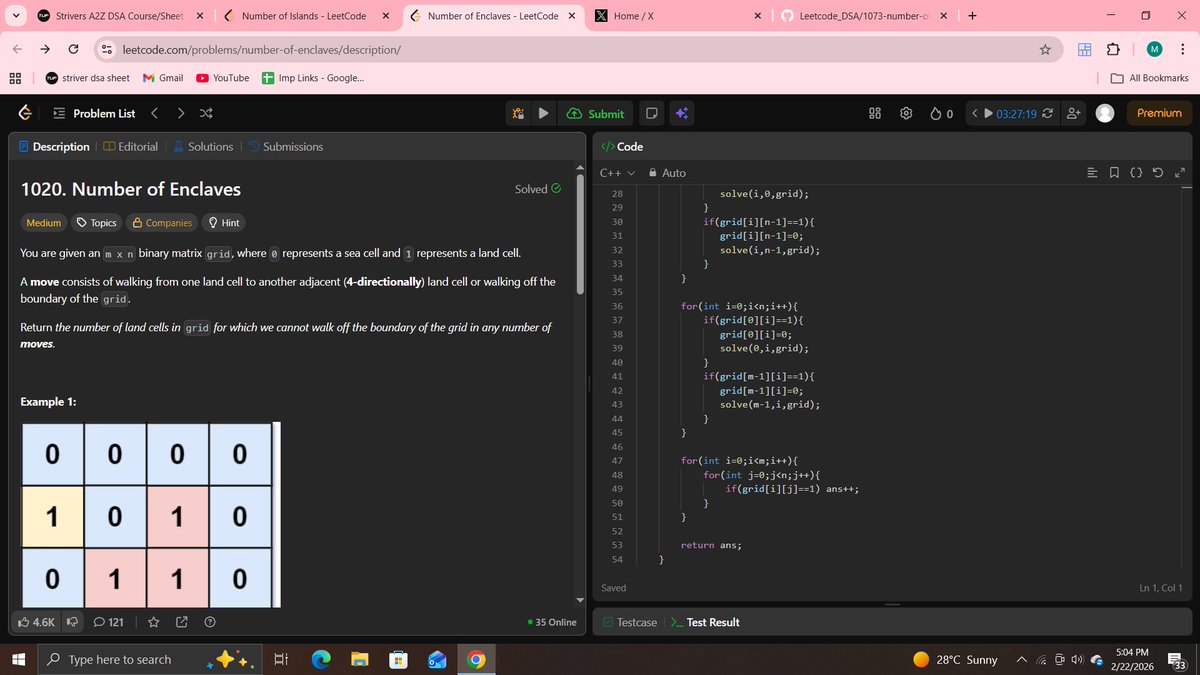
Task: Open the All Bookmarks folder
Action: click(1150, 78)
